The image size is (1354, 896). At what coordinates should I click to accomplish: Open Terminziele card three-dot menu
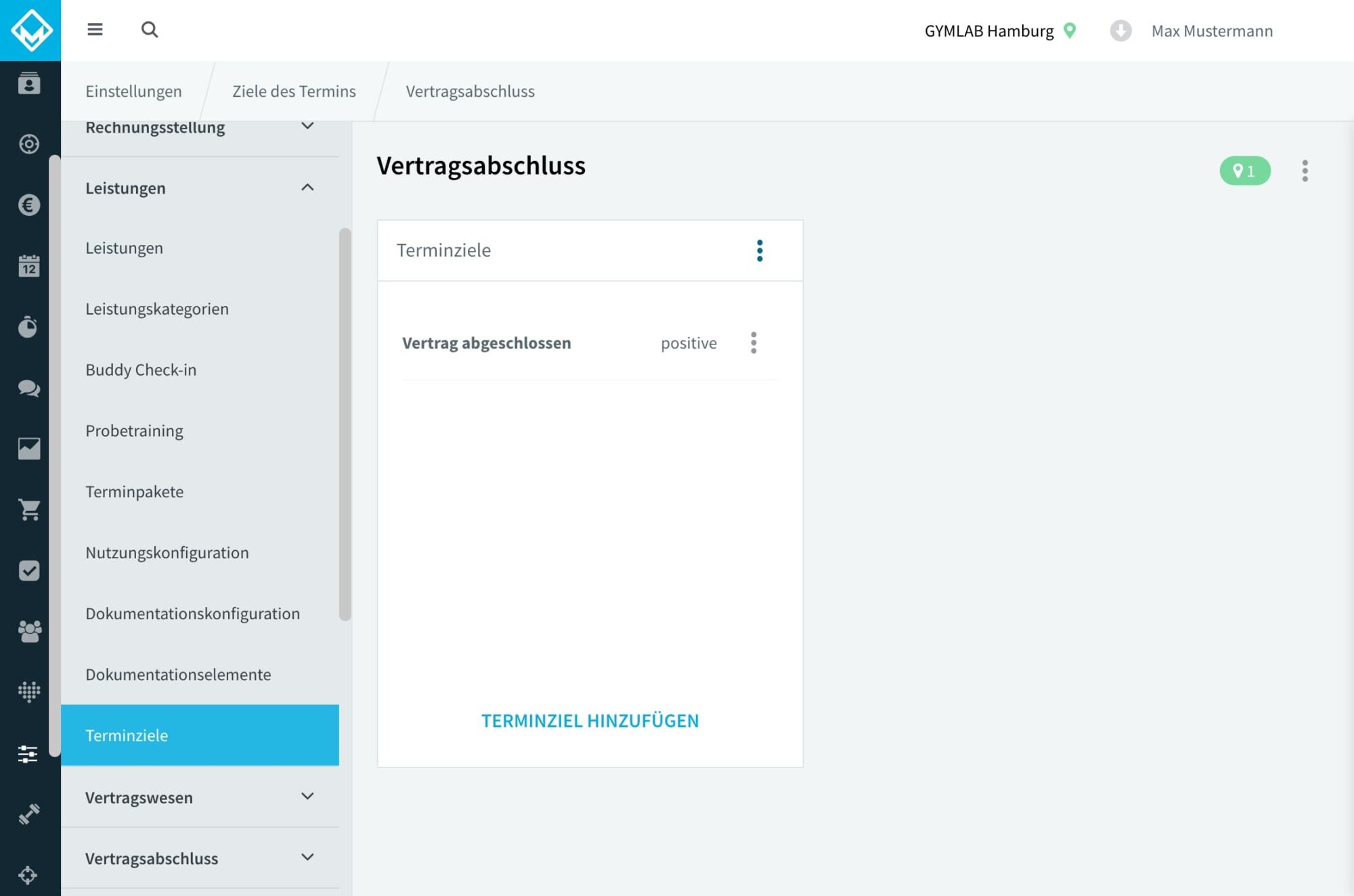760,250
